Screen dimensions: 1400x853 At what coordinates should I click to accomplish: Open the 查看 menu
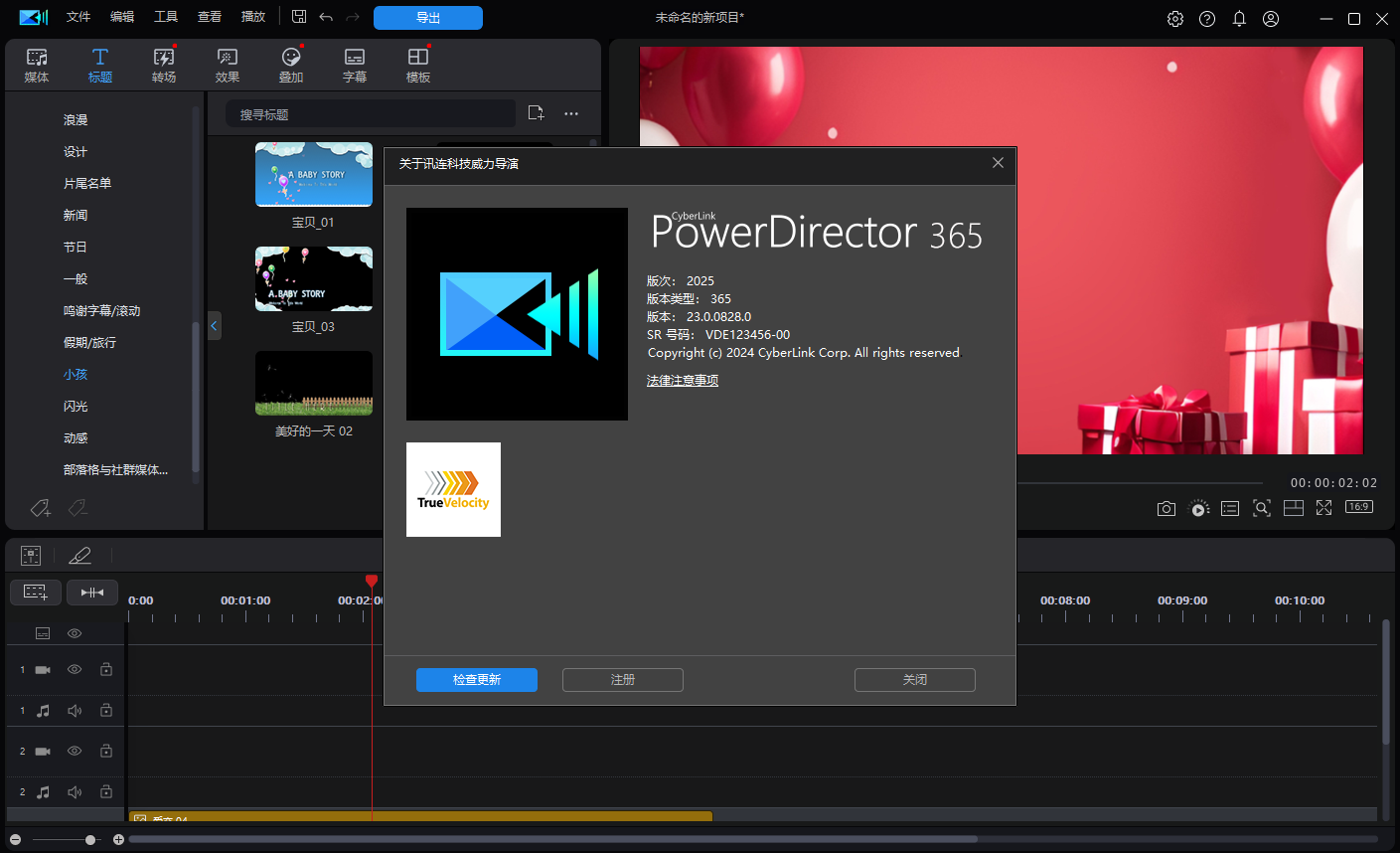pos(210,17)
